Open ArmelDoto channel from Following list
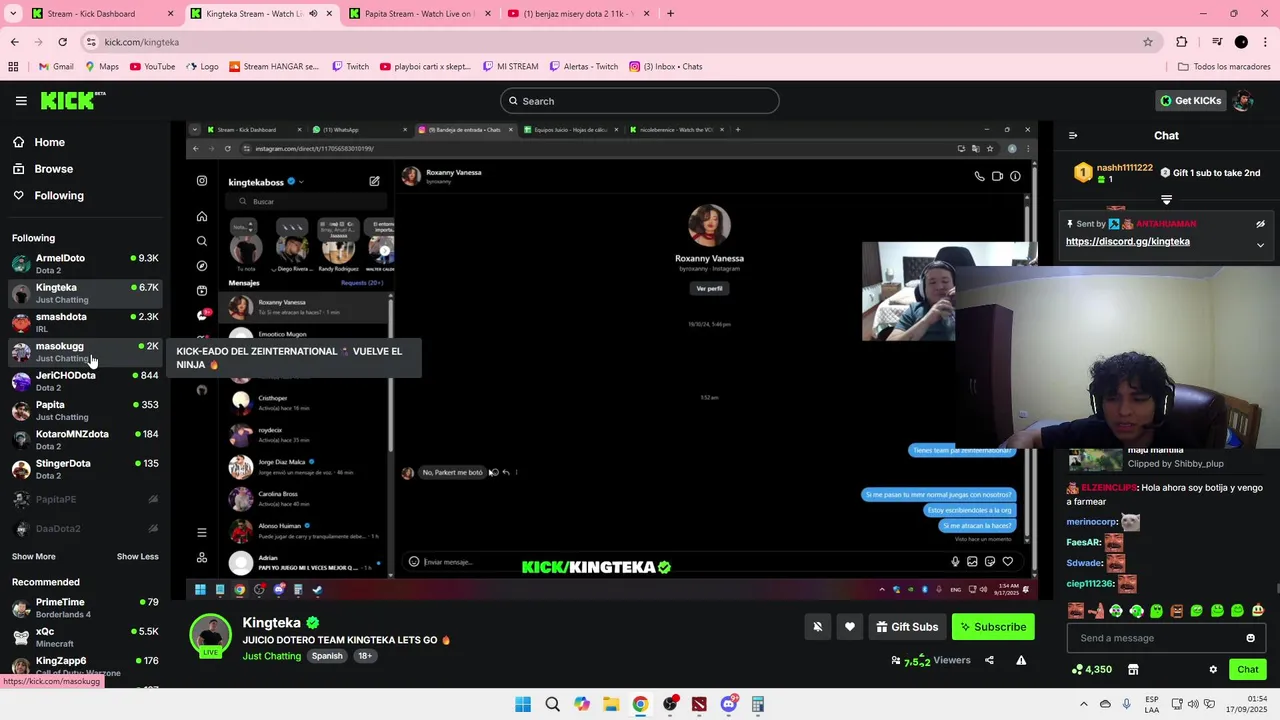 85,264
